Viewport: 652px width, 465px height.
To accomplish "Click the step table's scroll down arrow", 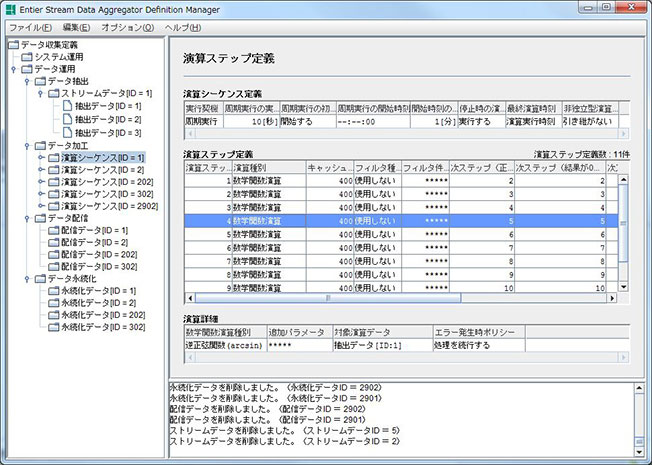I will (x=623, y=286).
